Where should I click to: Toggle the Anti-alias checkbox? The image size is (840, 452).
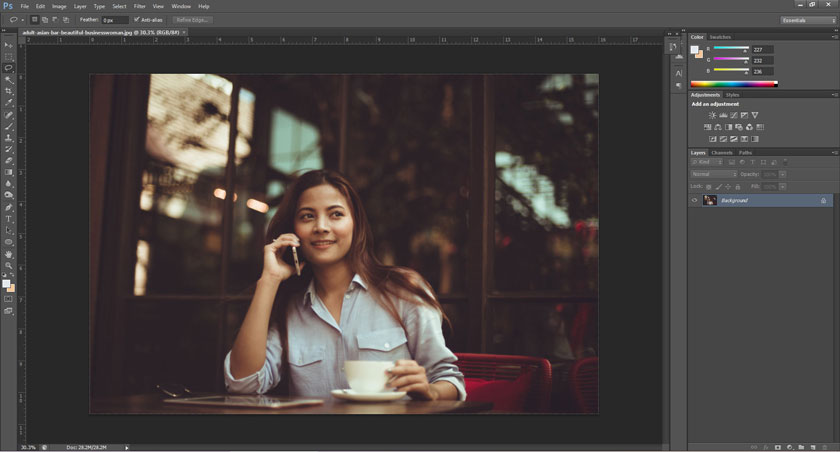point(137,20)
